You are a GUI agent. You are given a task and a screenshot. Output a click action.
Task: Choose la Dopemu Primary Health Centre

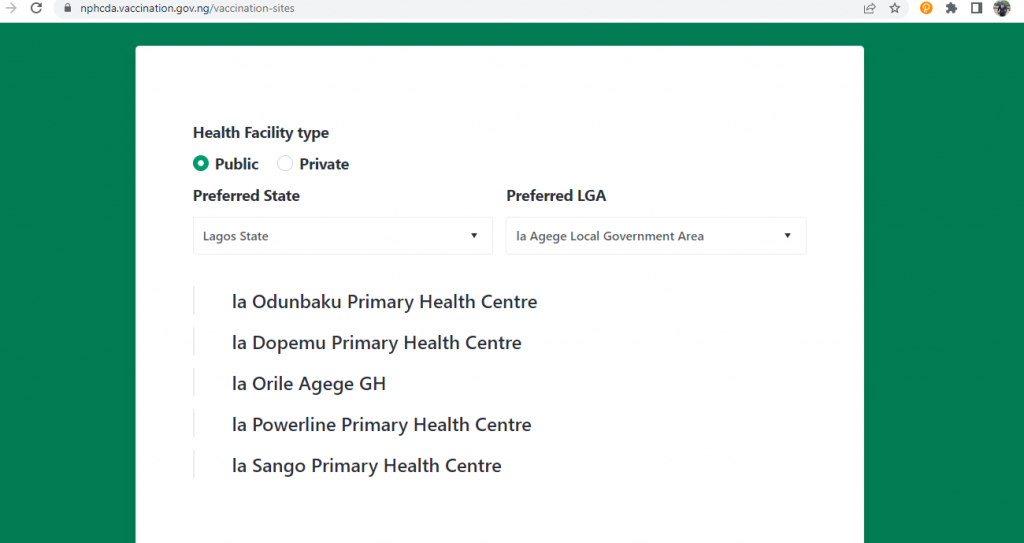(377, 343)
